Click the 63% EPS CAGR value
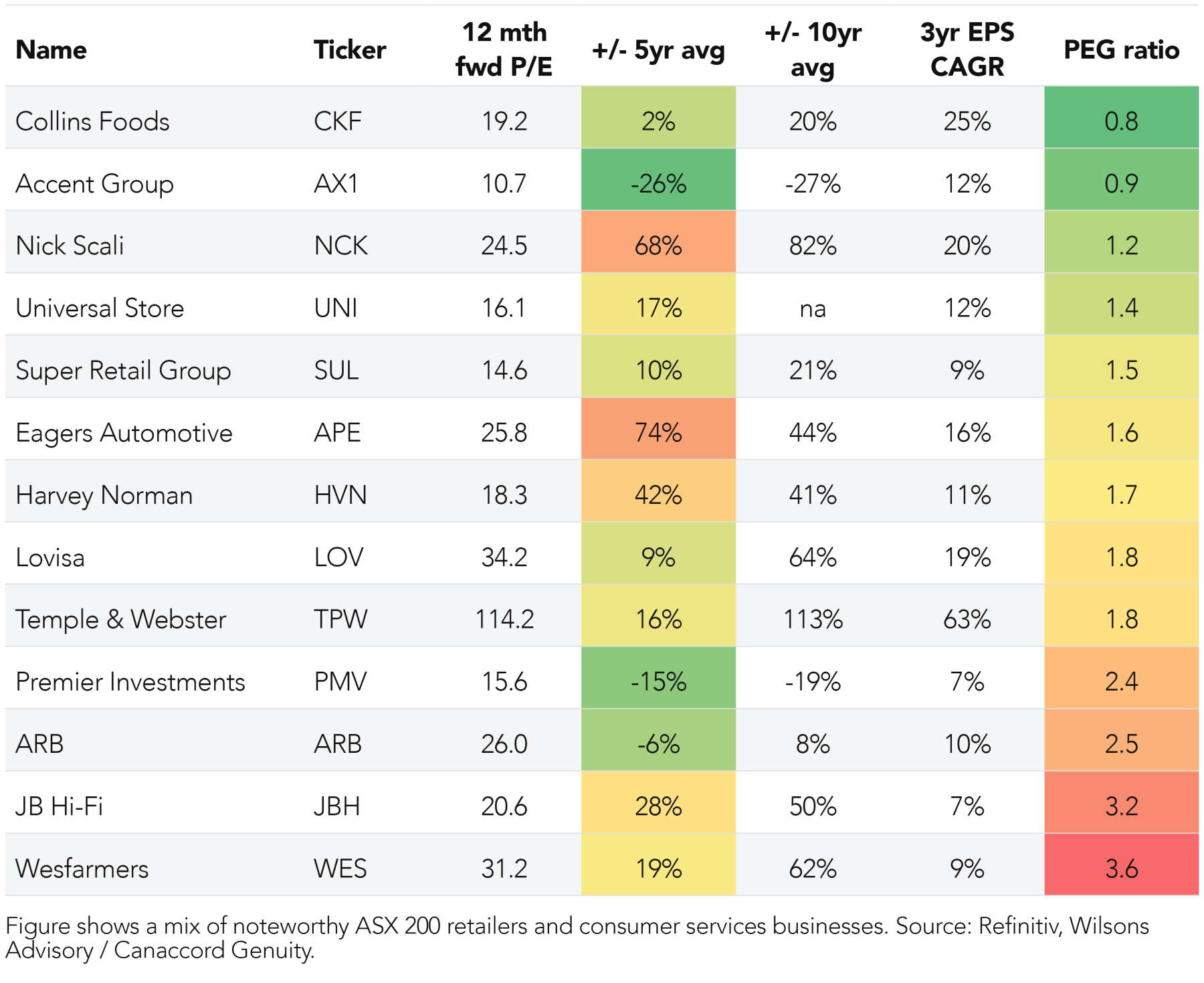Viewport: 1204px width, 983px height. pos(967,620)
